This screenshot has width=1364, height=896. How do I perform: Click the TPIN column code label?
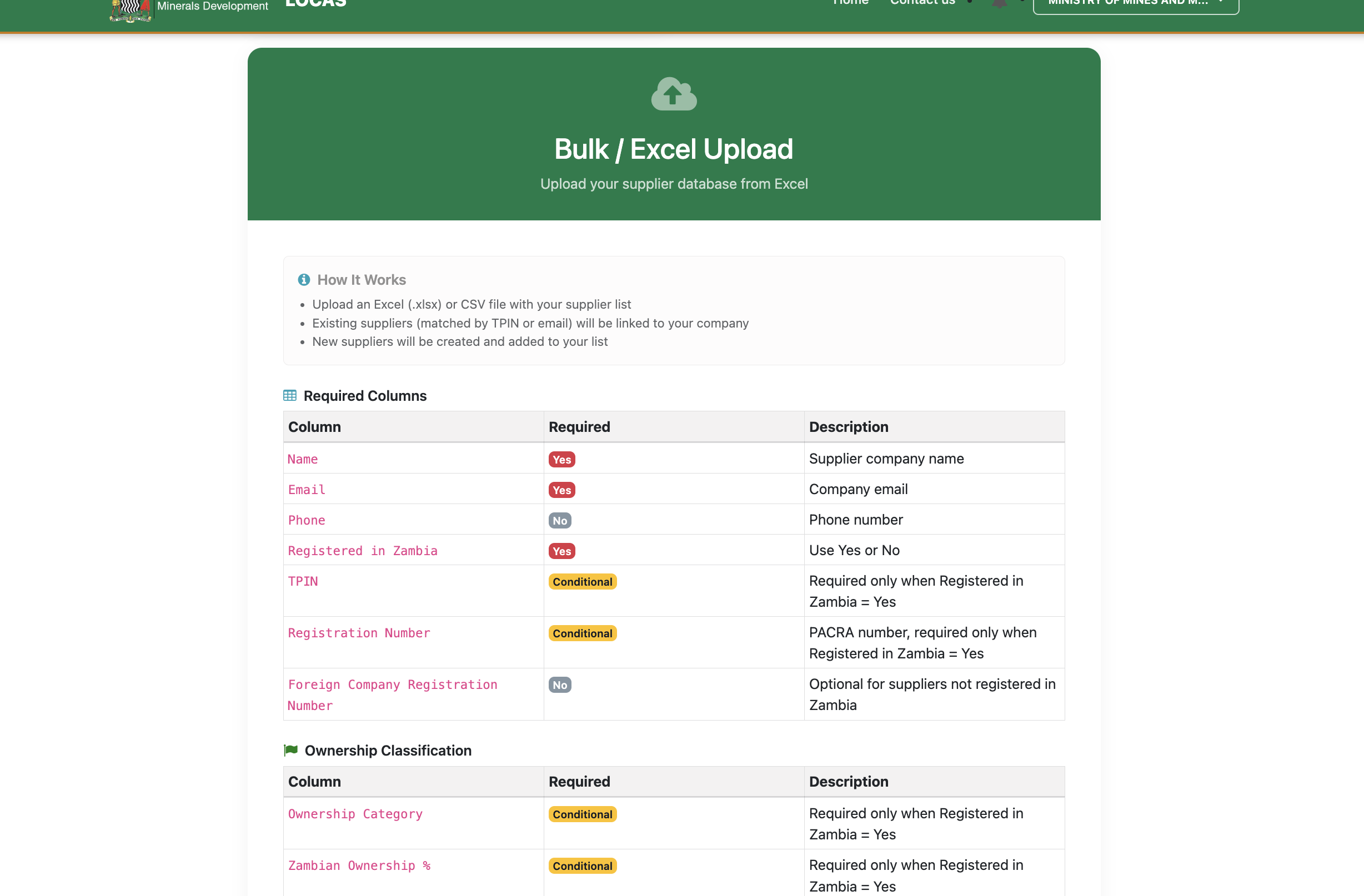(x=303, y=581)
